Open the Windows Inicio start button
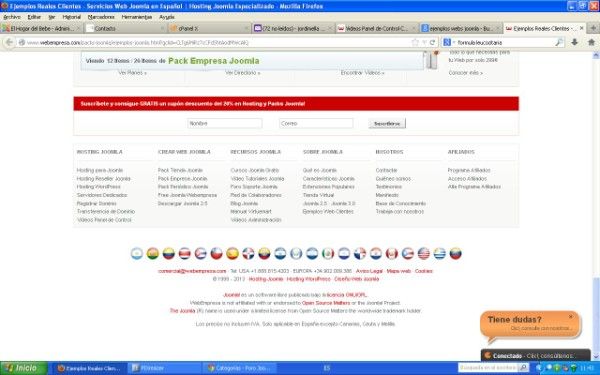 [24, 368]
